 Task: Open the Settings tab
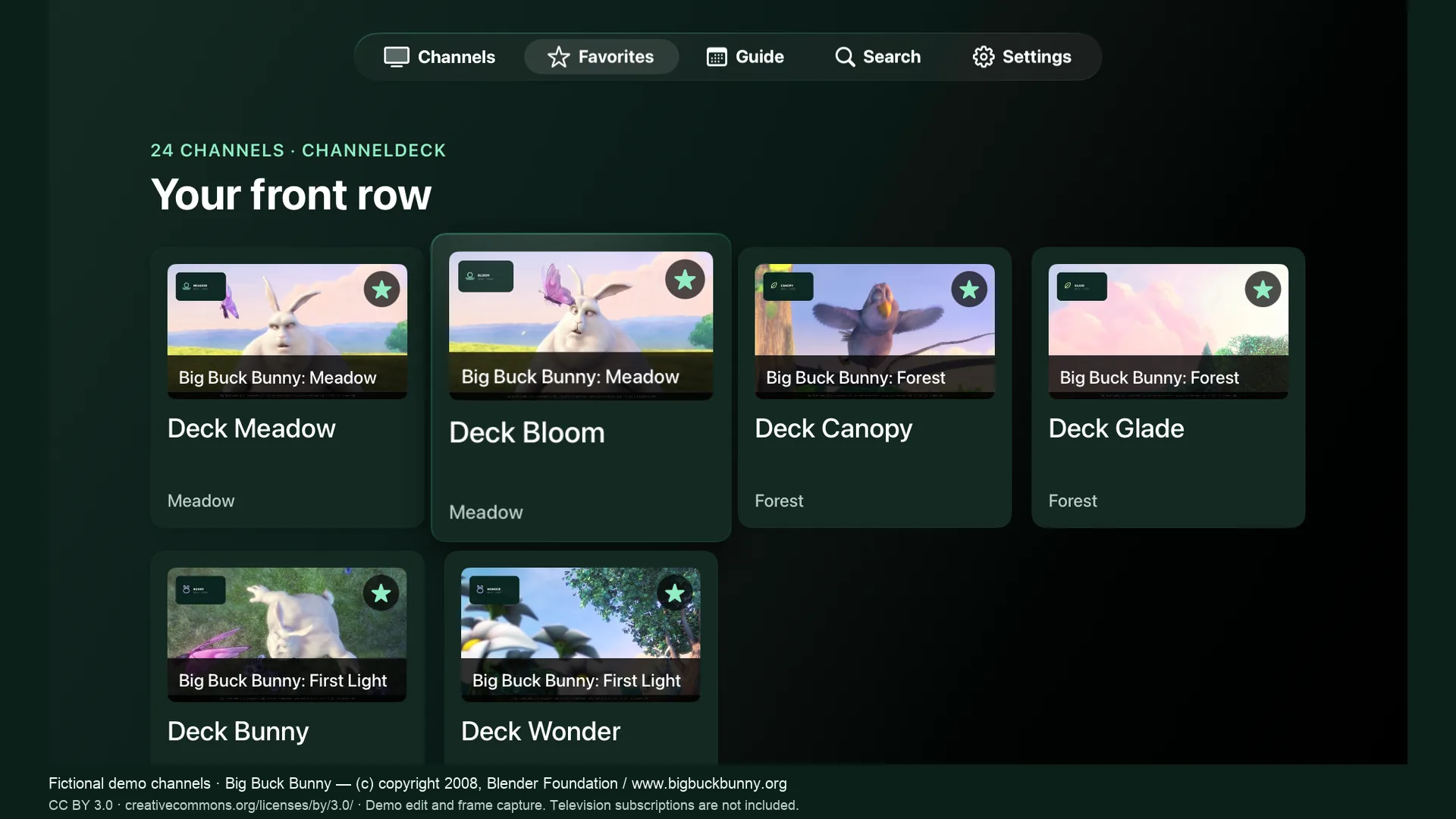(1021, 57)
